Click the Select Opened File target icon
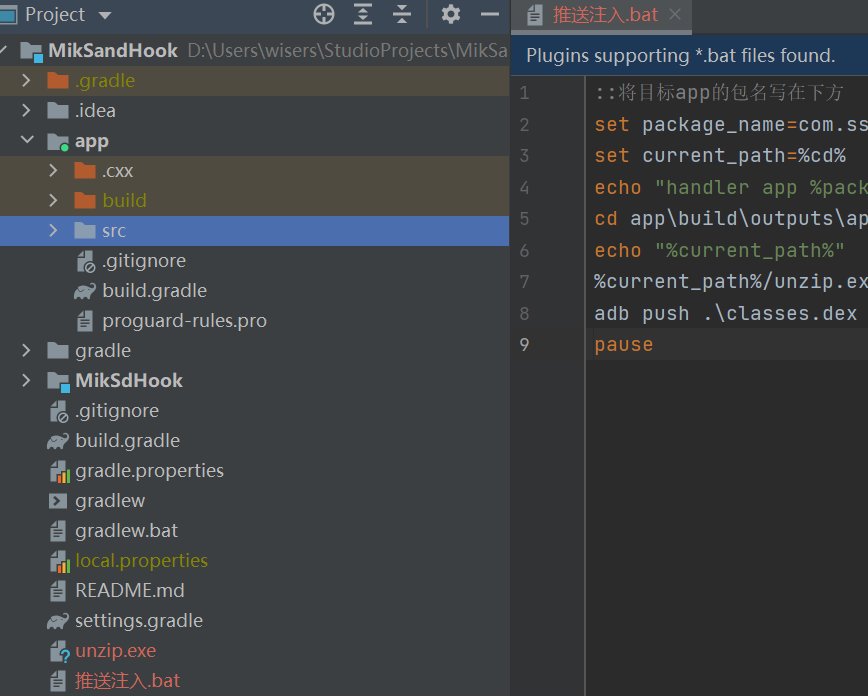The width and height of the screenshot is (868, 696). click(x=324, y=14)
